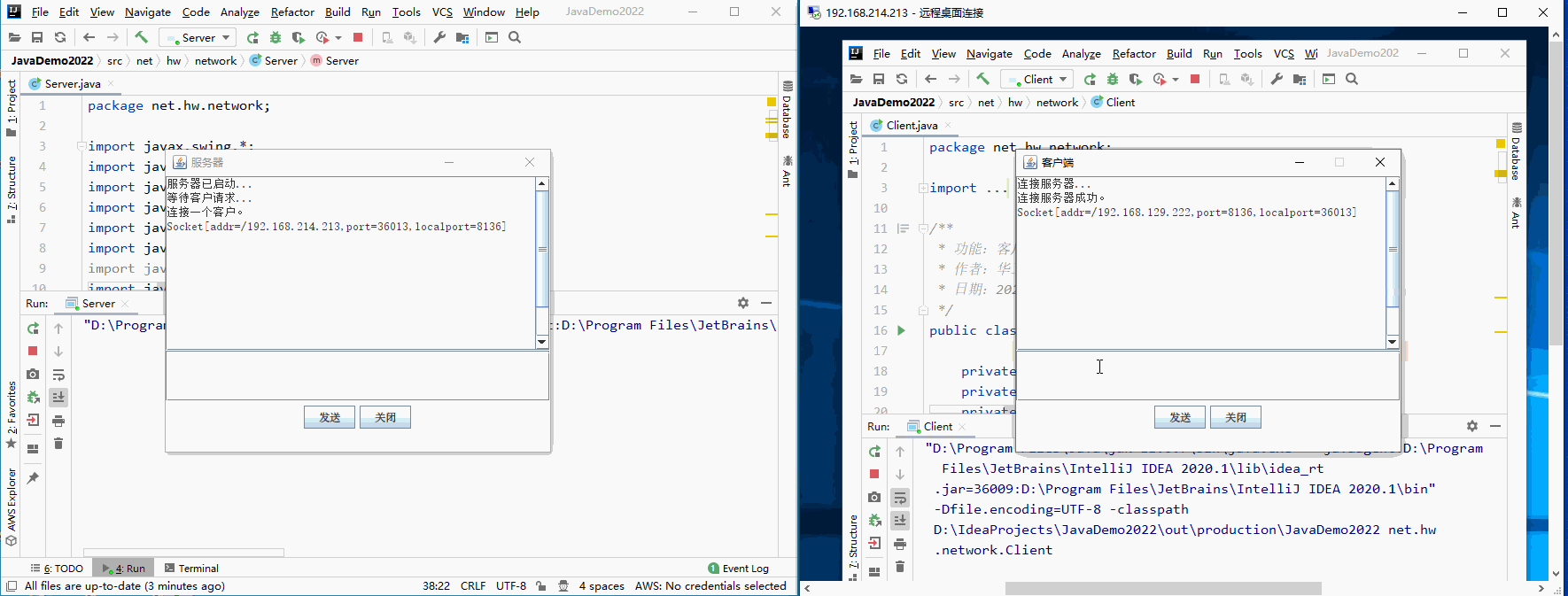This screenshot has height=596, width=1568.
Task: Open Run panel settings gear in left IDE
Action: [743, 303]
